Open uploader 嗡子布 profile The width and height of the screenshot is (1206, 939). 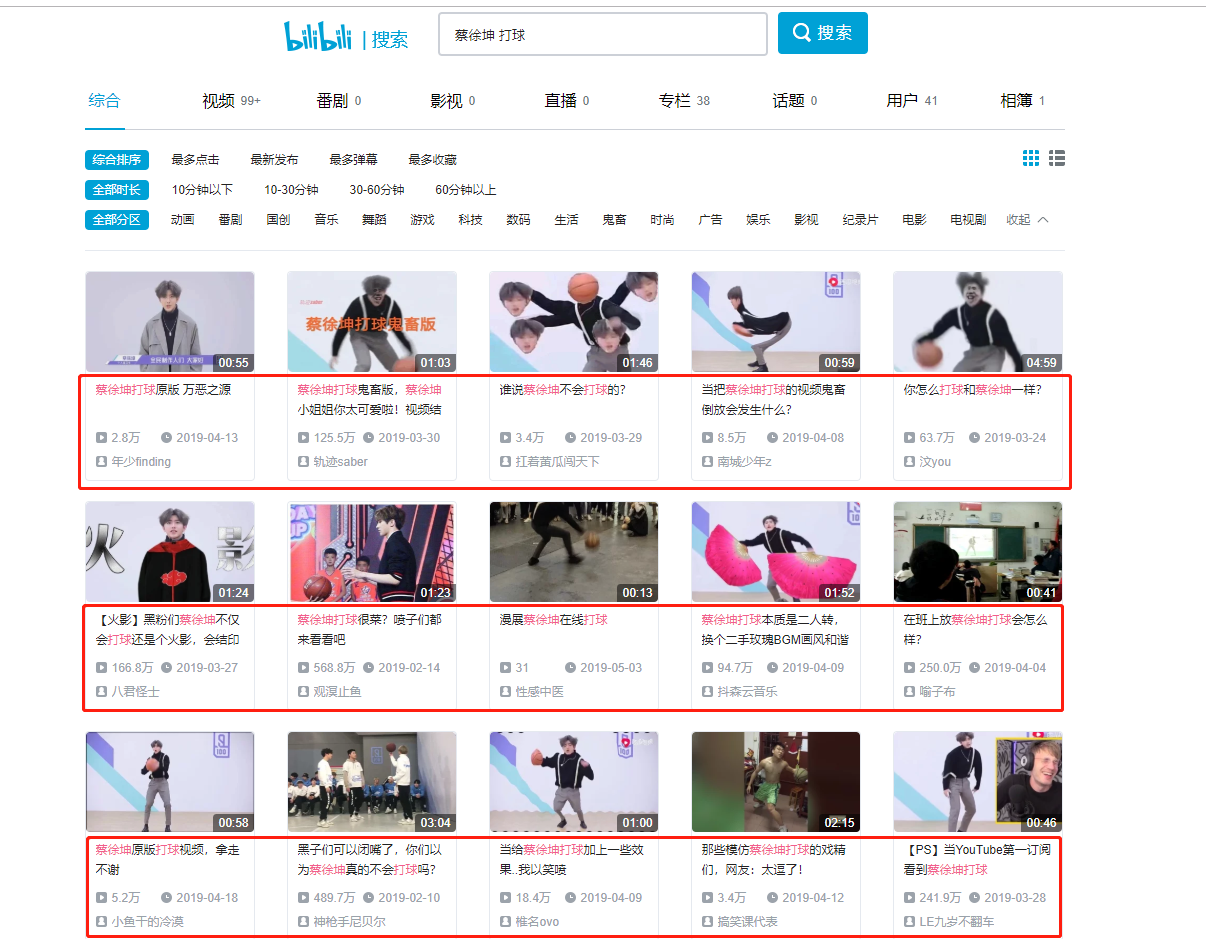(x=937, y=692)
